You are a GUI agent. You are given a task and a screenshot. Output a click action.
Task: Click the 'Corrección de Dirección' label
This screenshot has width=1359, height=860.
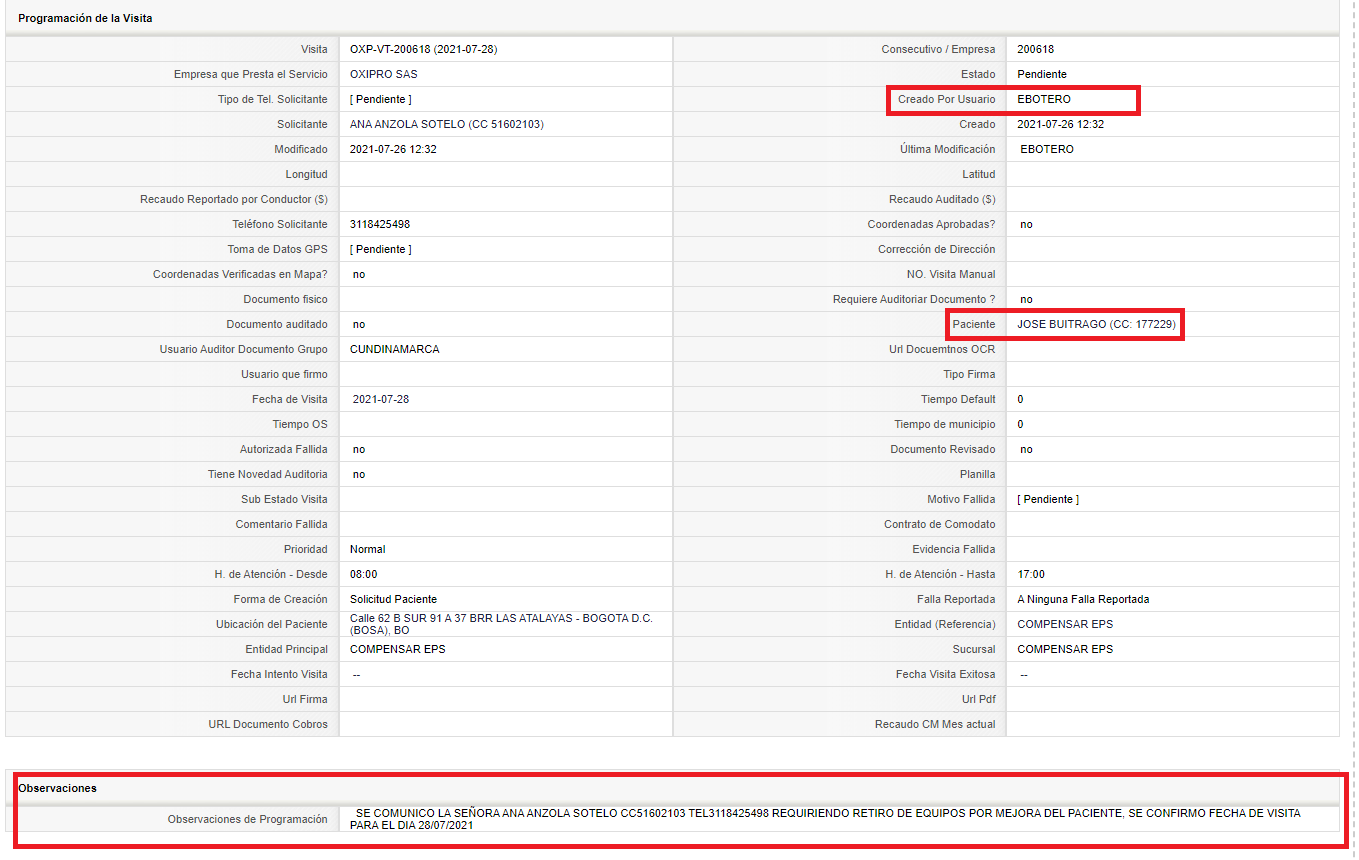[937, 249]
